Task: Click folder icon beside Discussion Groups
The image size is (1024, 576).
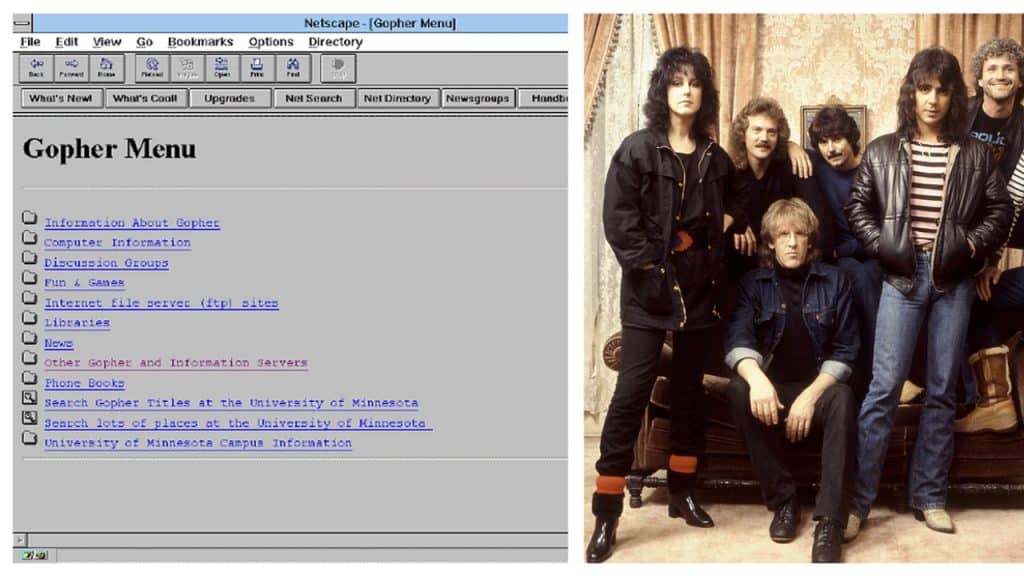Action: [x=29, y=257]
